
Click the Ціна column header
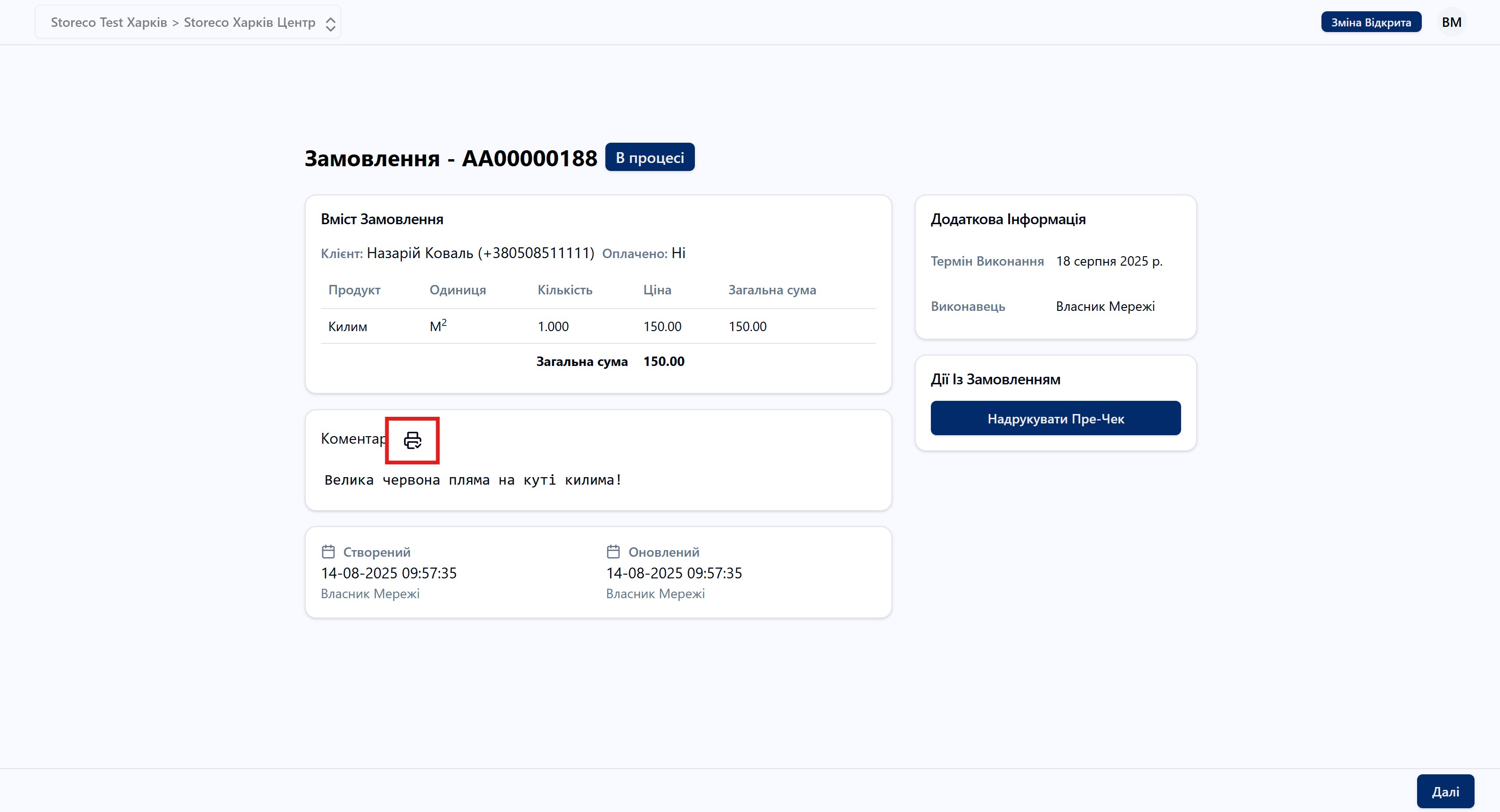click(657, 290)
